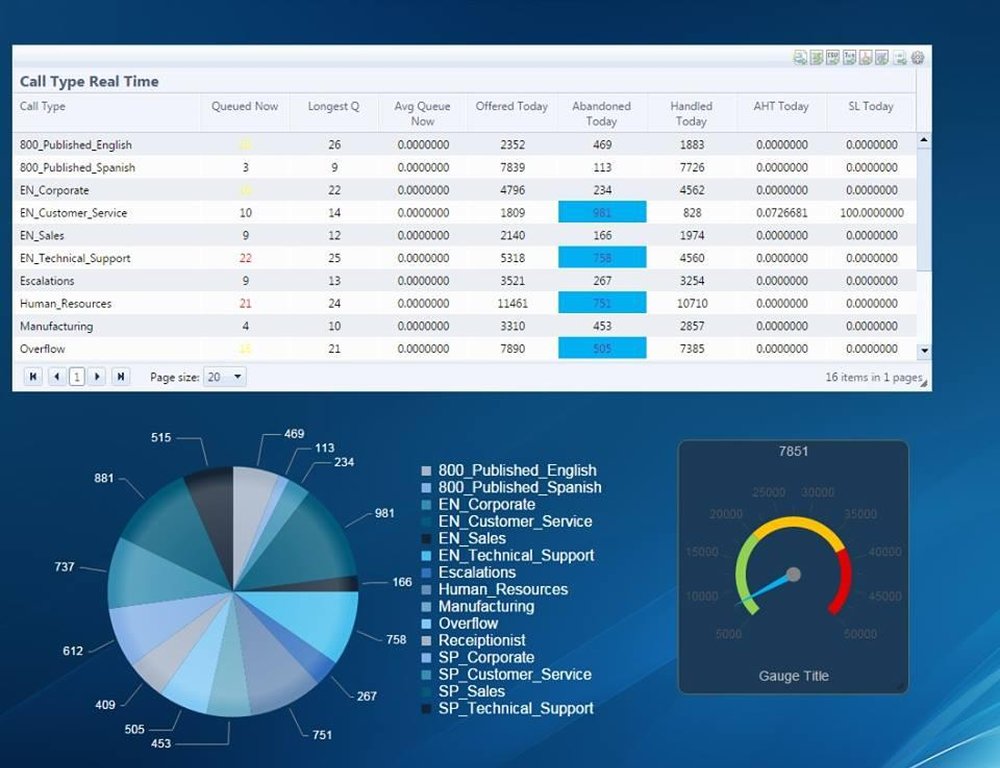Export the grid to a Word document
The height and width of the screenshot is (768, 1000).
point(882,58)
